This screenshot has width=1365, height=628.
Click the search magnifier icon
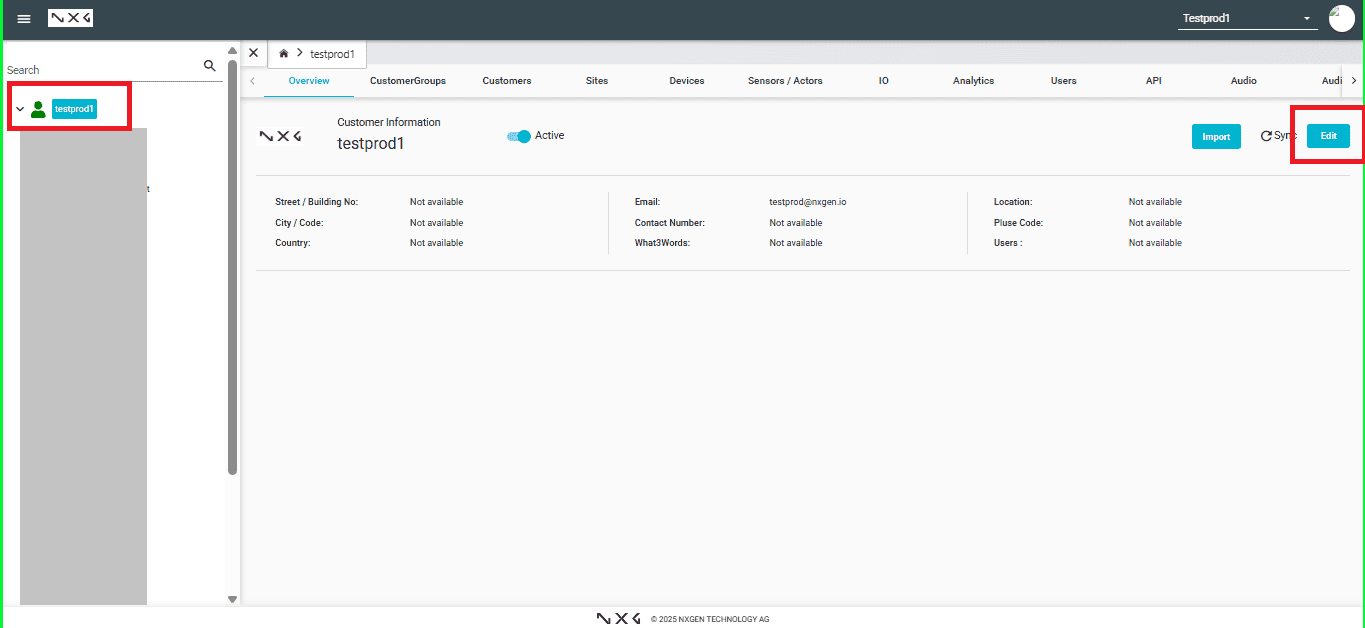pos(210,66)
